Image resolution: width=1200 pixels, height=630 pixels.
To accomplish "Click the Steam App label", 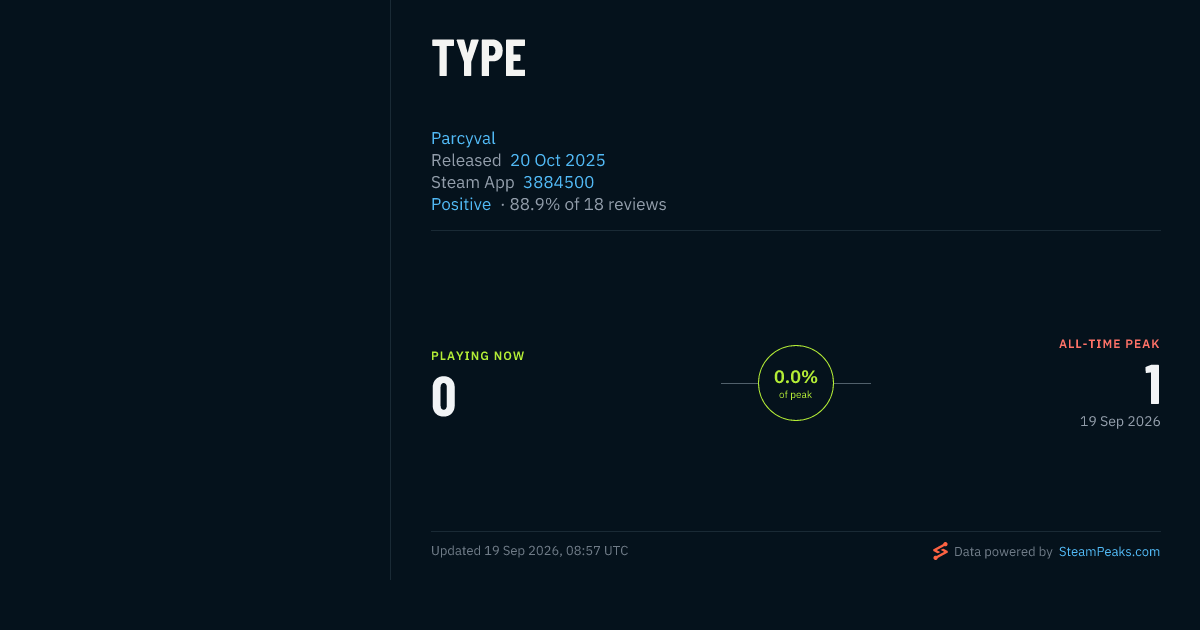I will (x=473, y=182).
